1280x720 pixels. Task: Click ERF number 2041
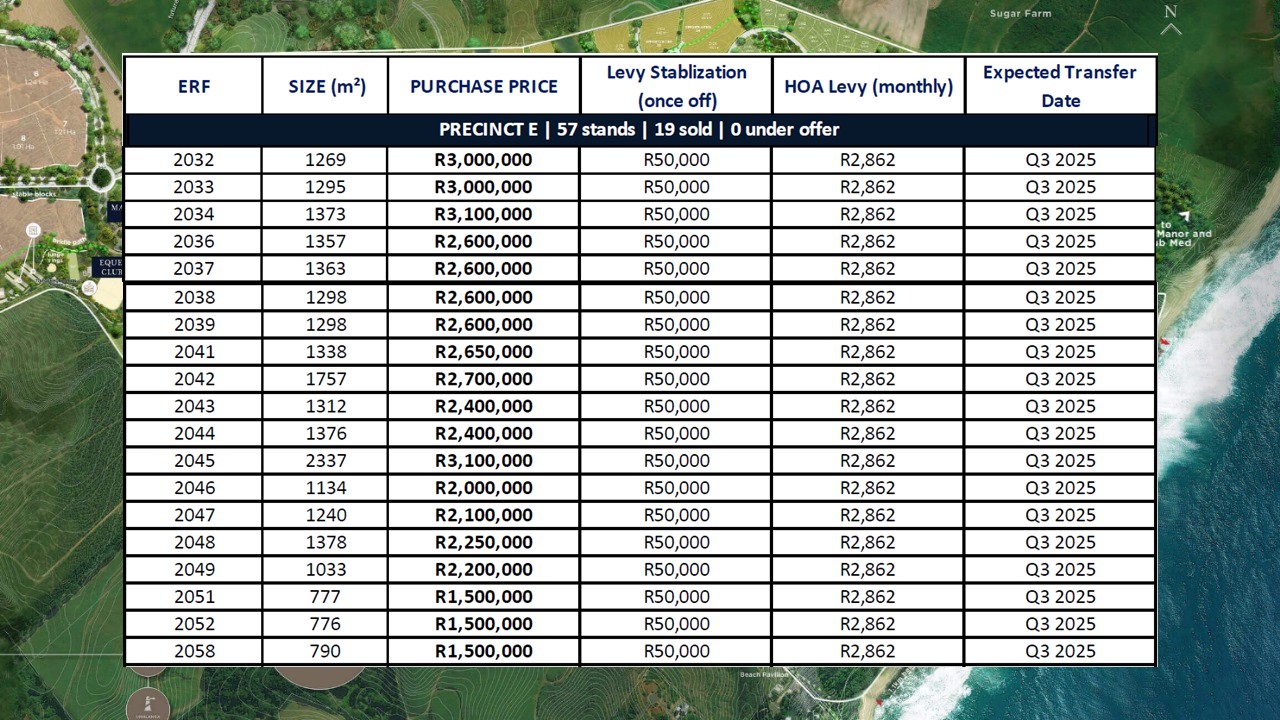[x=194, y=351]
